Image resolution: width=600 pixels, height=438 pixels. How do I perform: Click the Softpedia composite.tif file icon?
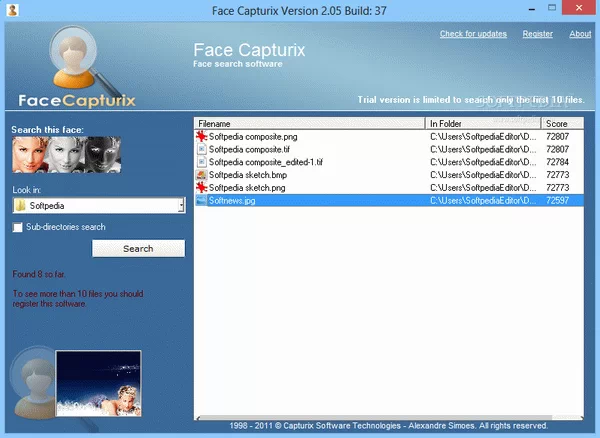tap(201, 148)
